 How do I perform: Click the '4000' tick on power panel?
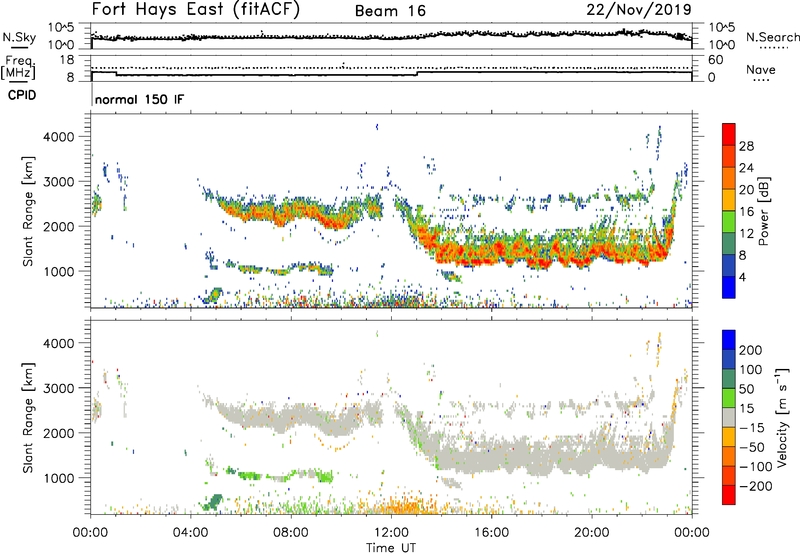(x=59, y=137)
